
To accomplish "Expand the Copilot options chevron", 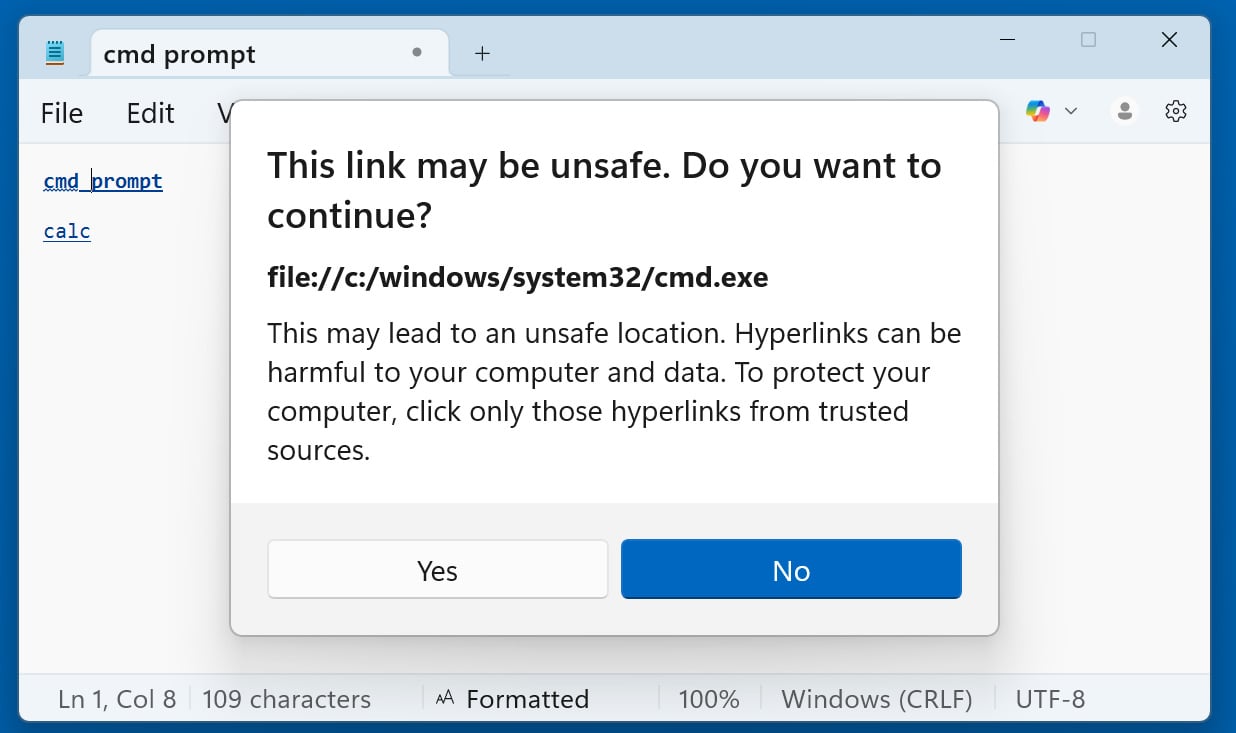I will pos(1071,110).
